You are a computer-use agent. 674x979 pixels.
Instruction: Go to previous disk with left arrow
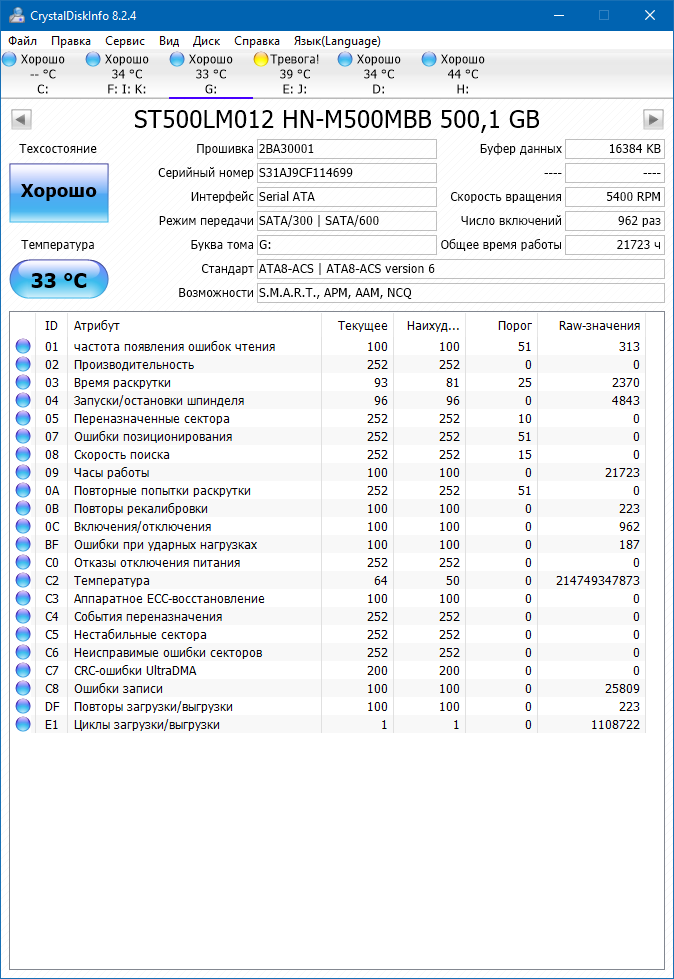(20, 120)
